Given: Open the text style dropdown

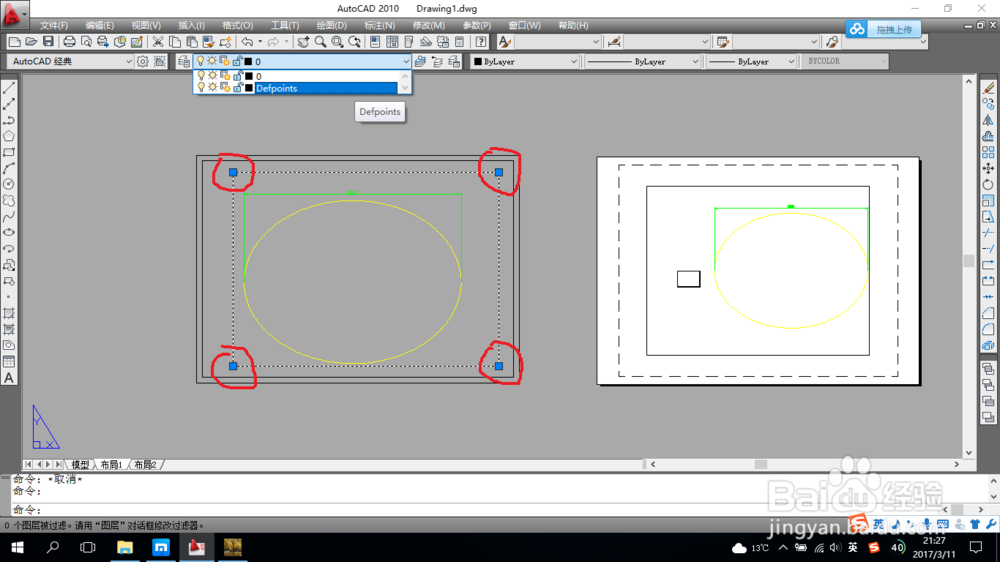Looking at the screenshot, I should [x=596, y=42].
